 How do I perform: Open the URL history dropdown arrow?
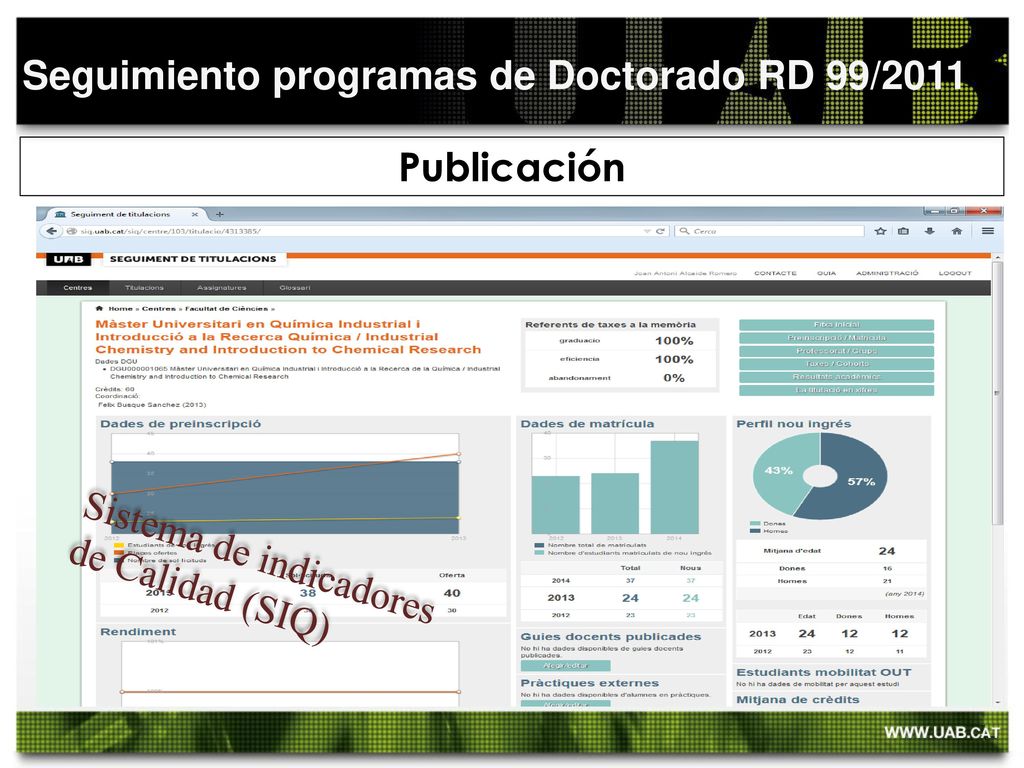(x=647, y=231)
